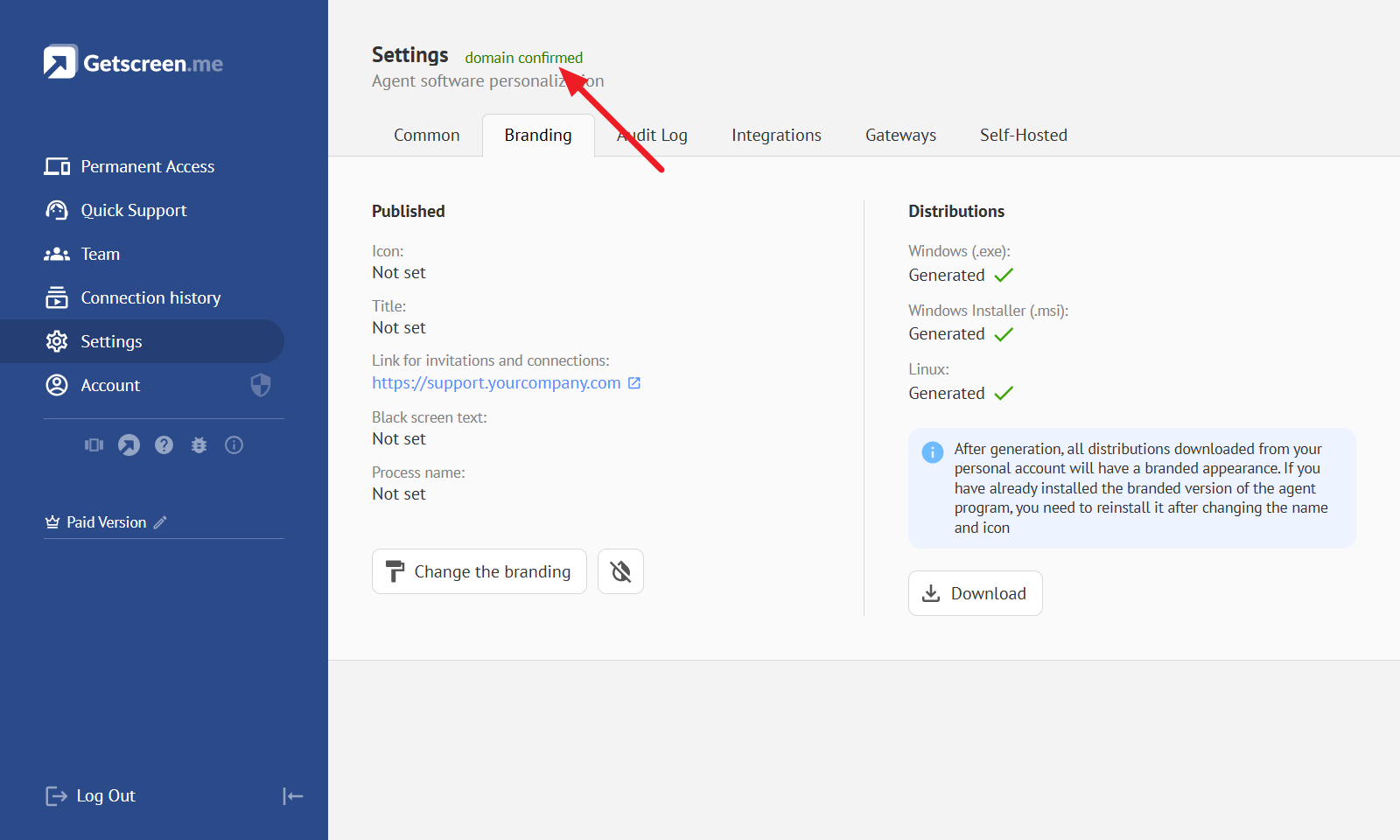Click the round Getscreen arrow icon

[x=129, y=445]
